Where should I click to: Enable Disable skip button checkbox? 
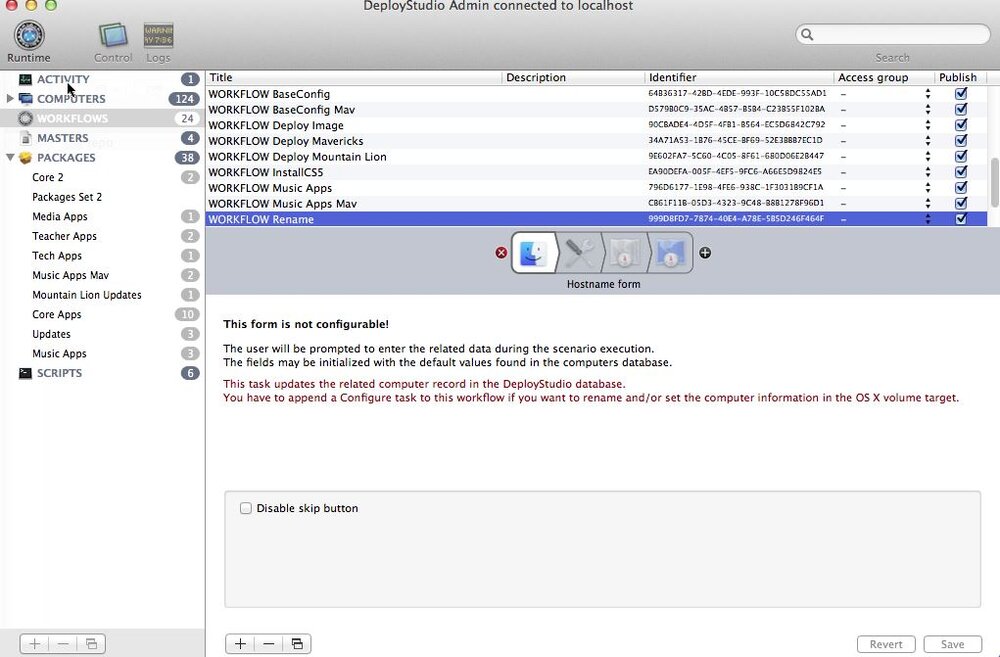pos(246,508)
